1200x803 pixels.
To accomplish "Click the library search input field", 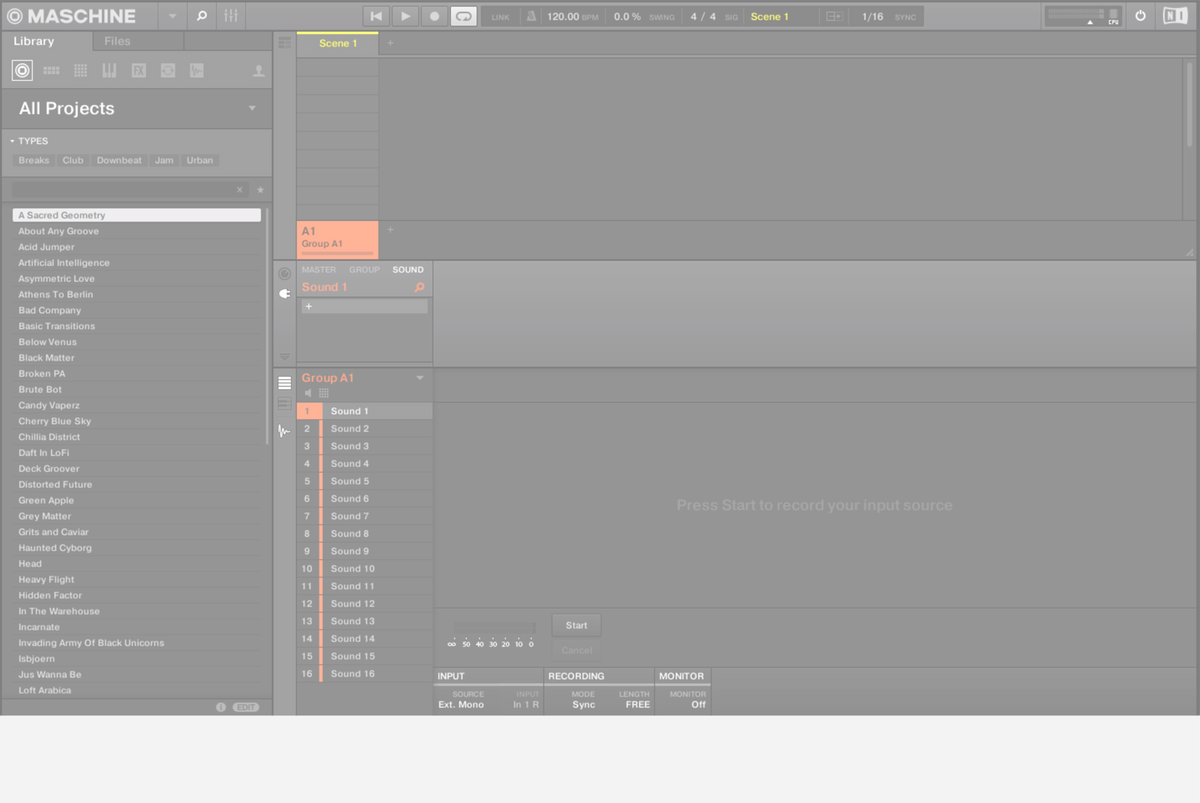I will pyautogui.click(x=122, y=189).
